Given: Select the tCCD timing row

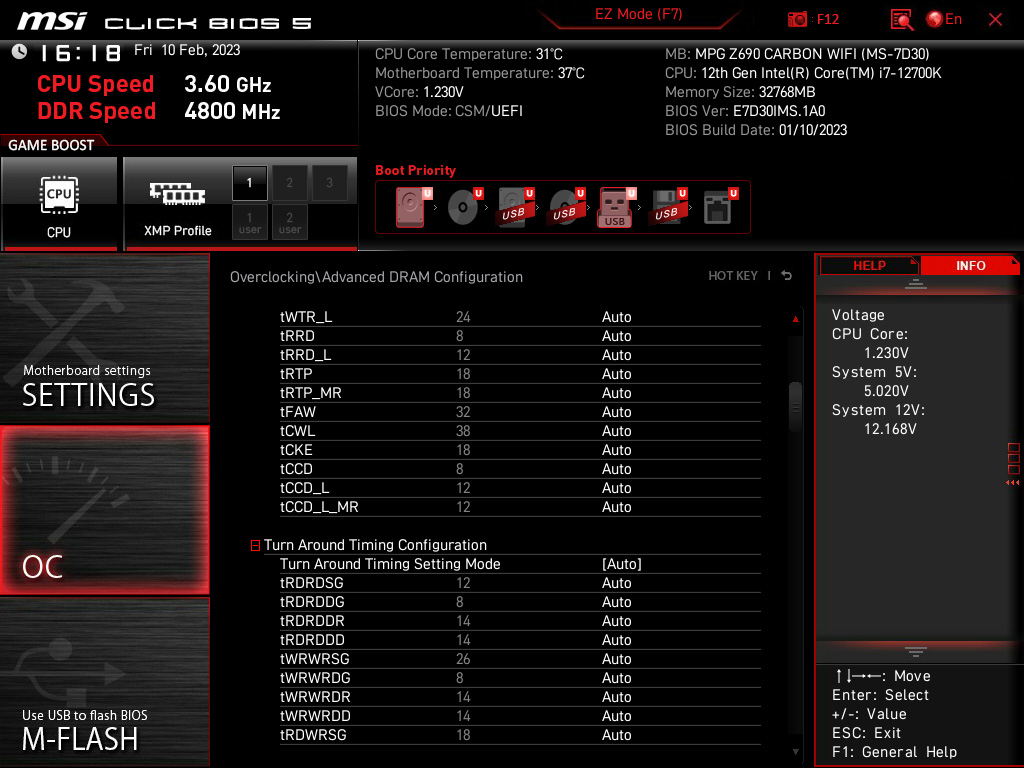Looking at the screenshot, I should (x=520, y=469).
